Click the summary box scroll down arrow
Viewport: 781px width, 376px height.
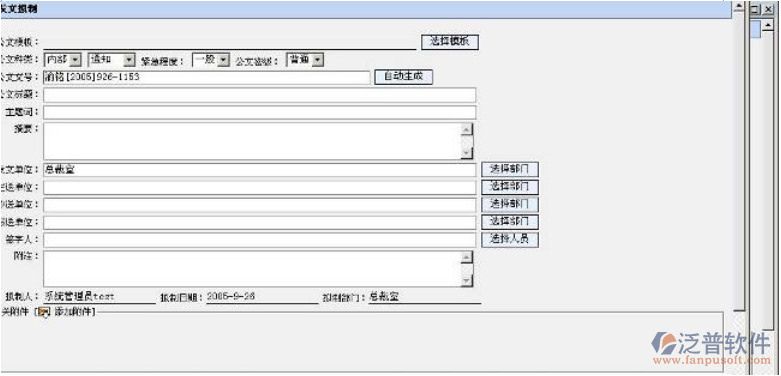pos(467,153)
